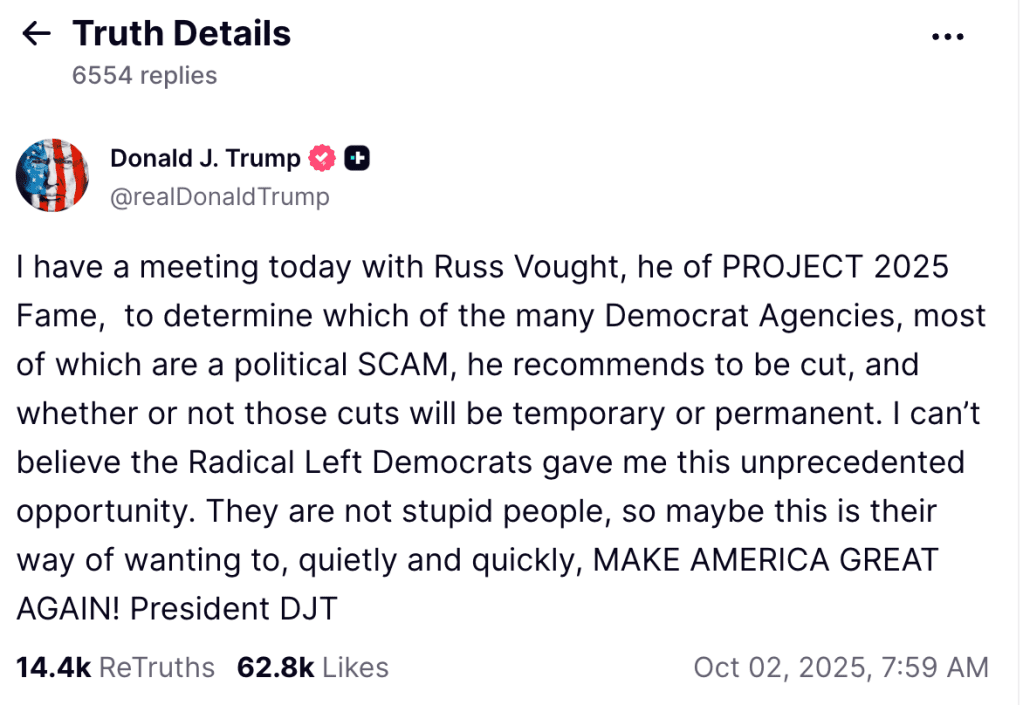Click the Donald J. Trump display name
1023x705 pixels.
point(205,158)
